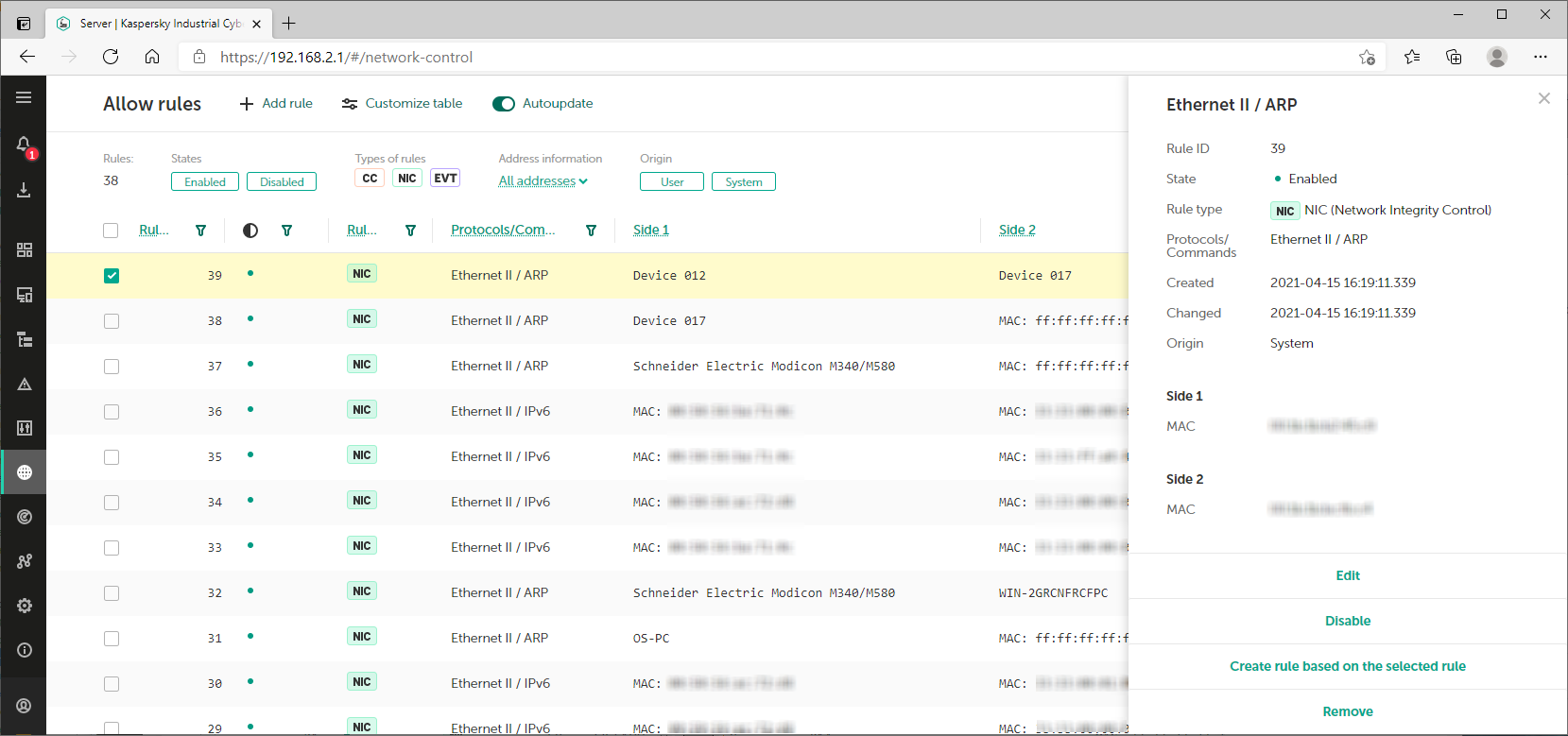Expand the All addresses dropdown

coord(543,181)
